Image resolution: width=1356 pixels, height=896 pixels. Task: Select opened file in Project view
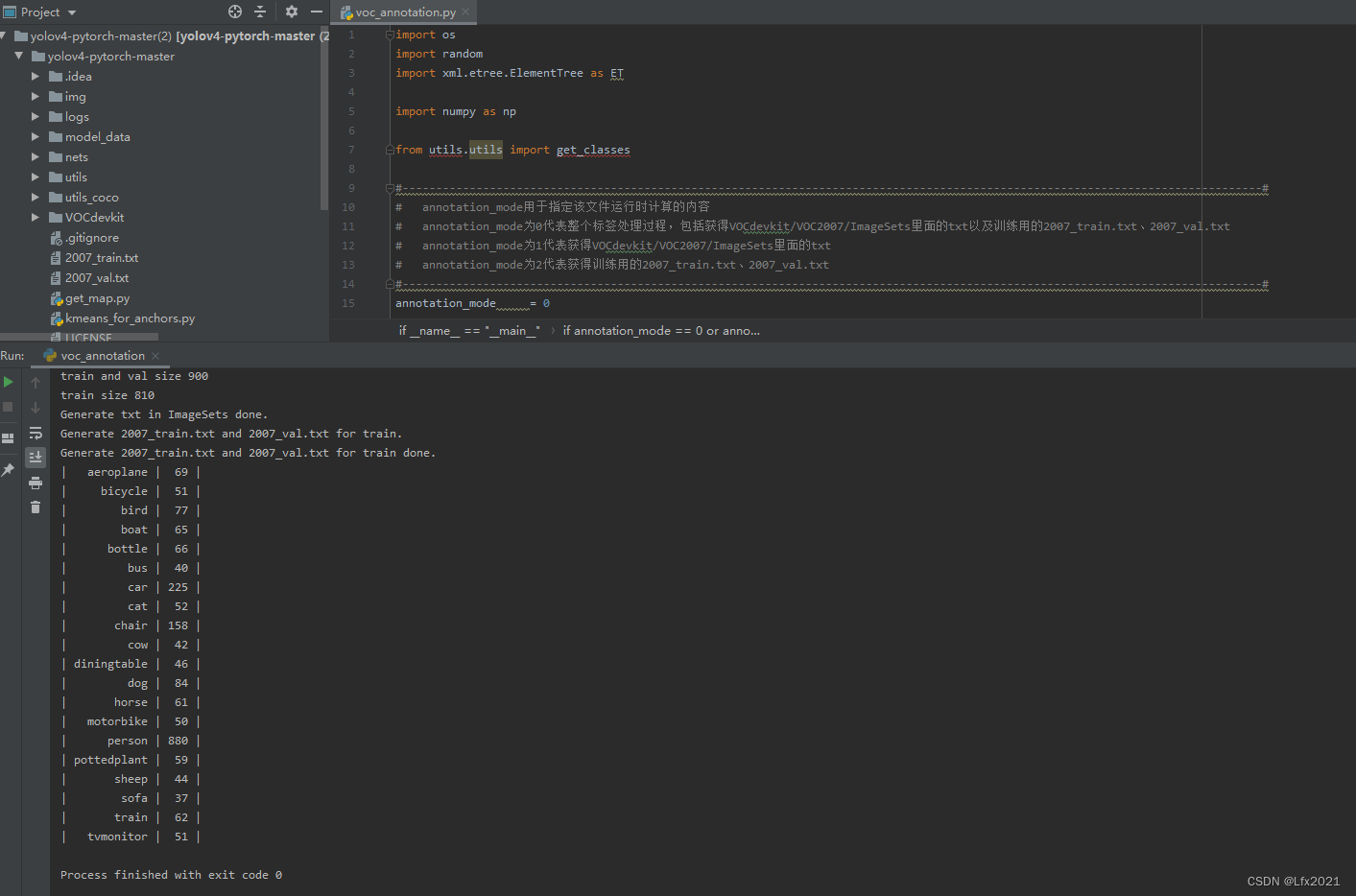234,12
